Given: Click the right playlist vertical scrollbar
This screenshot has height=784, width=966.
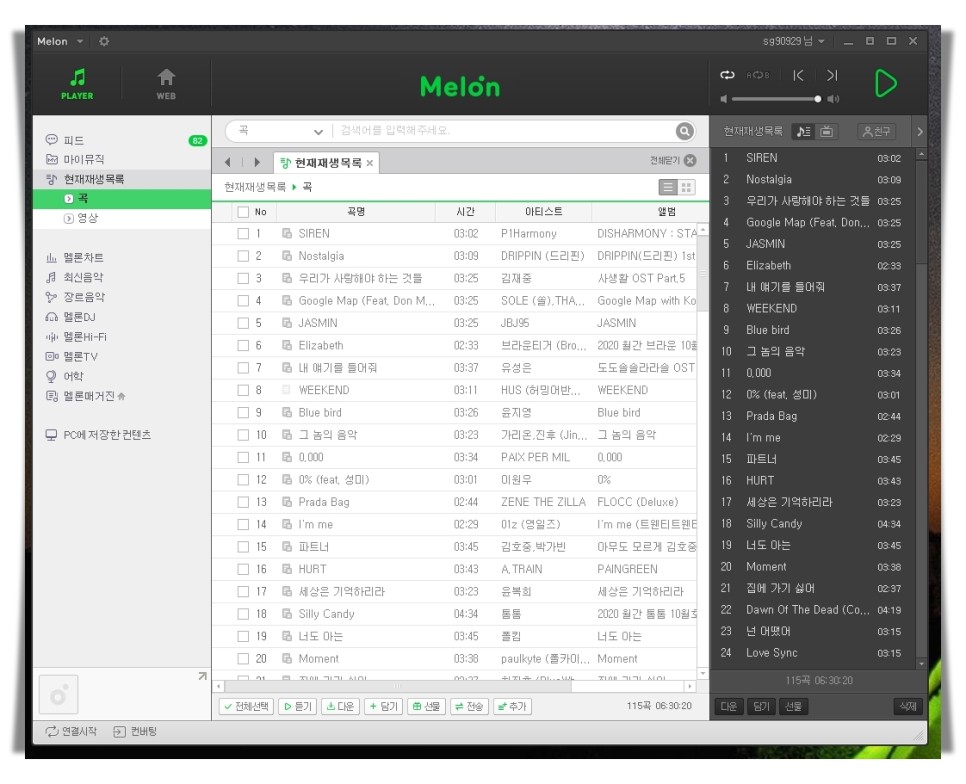Looking at the screenshot, I should 922,212.
